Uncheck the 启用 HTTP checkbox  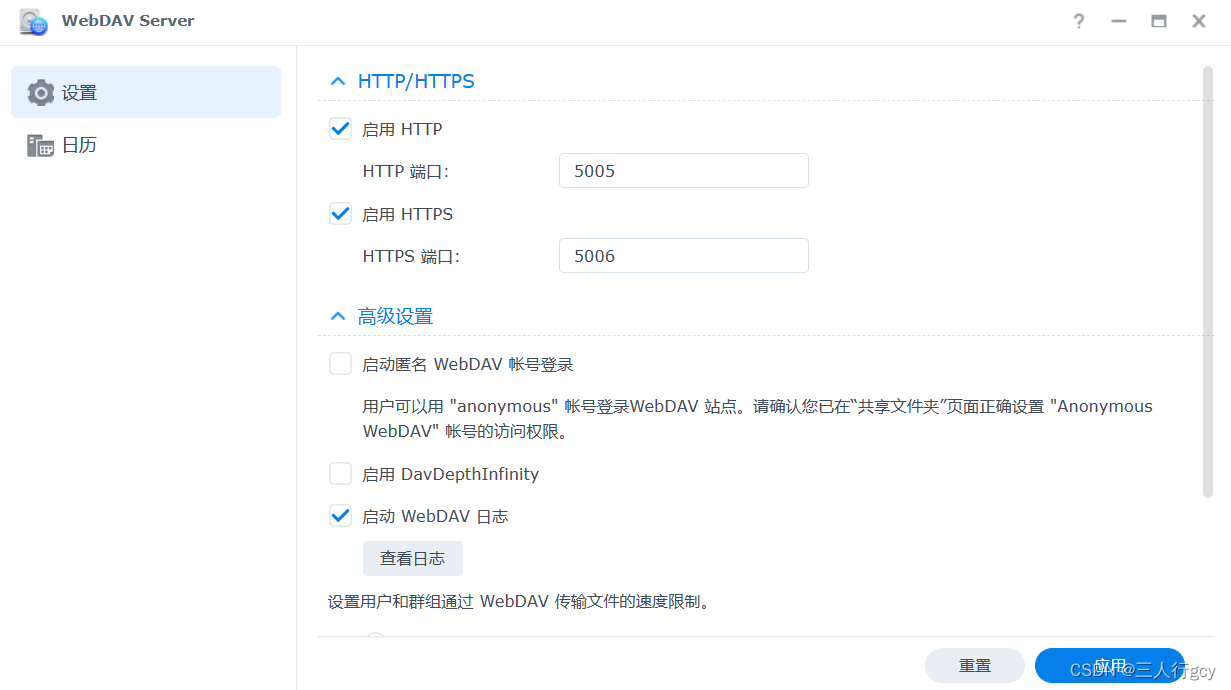(x=340, y=129)
